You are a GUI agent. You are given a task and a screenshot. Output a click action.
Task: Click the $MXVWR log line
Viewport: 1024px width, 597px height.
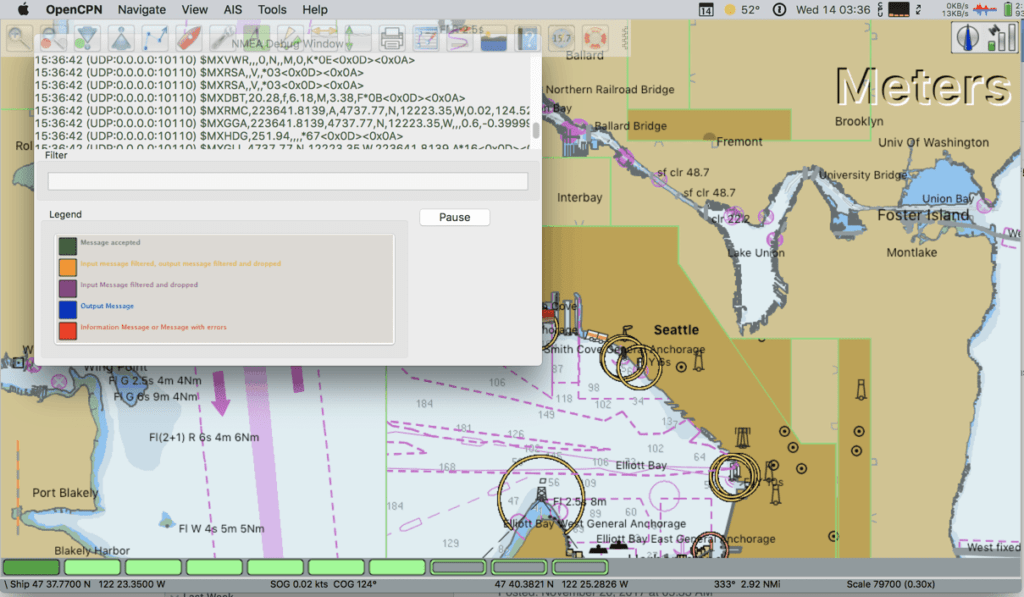tap(225, 60)
